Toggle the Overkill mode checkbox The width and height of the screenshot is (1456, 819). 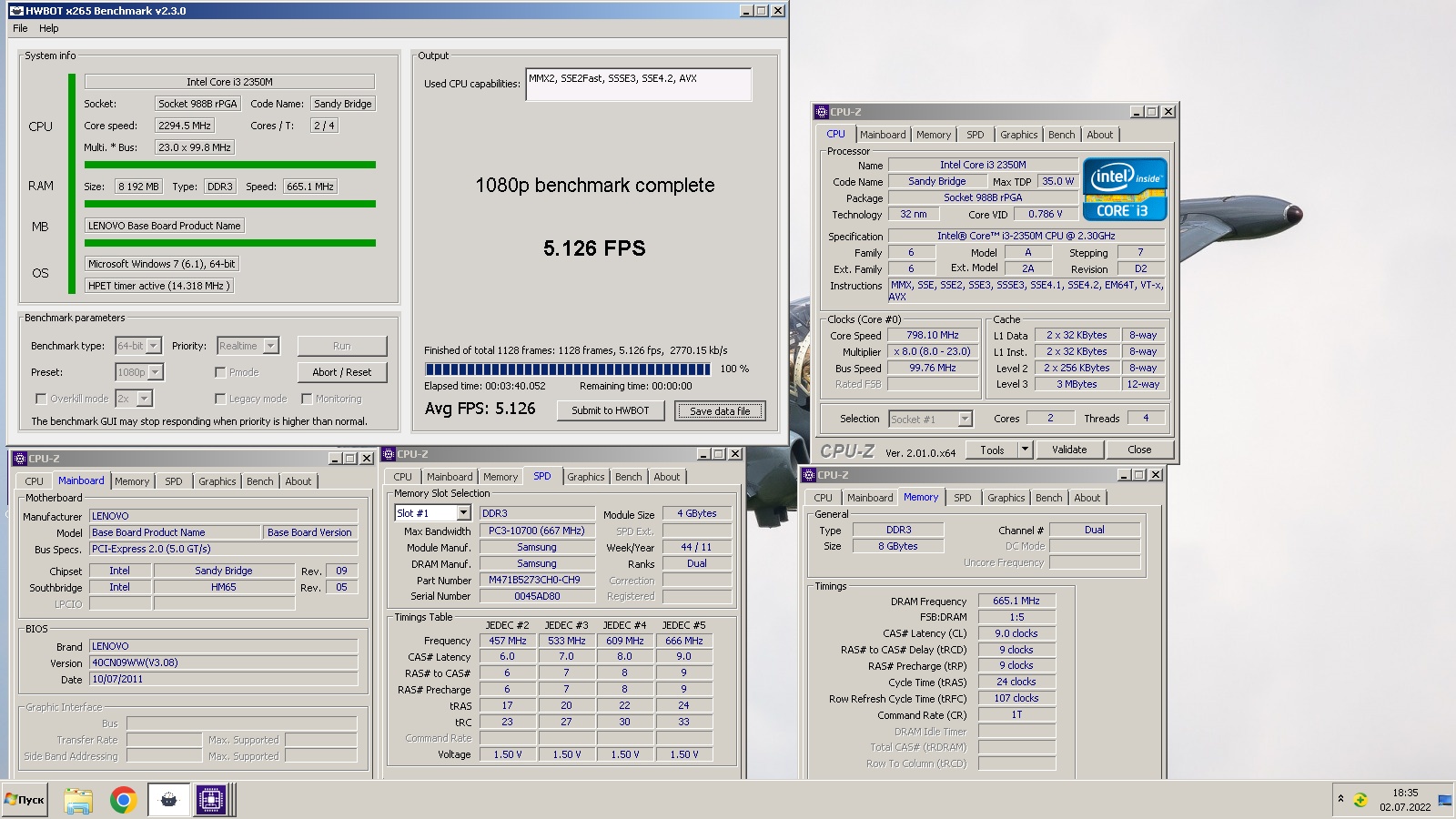click(x=40, y=399)
